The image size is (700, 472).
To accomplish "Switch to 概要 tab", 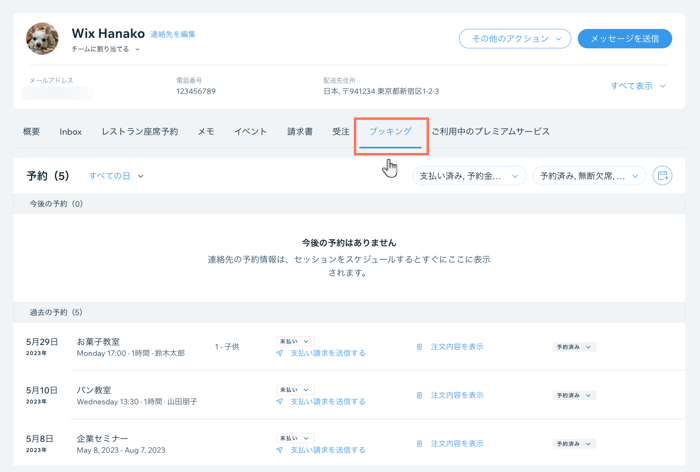I will pos(31,132).
